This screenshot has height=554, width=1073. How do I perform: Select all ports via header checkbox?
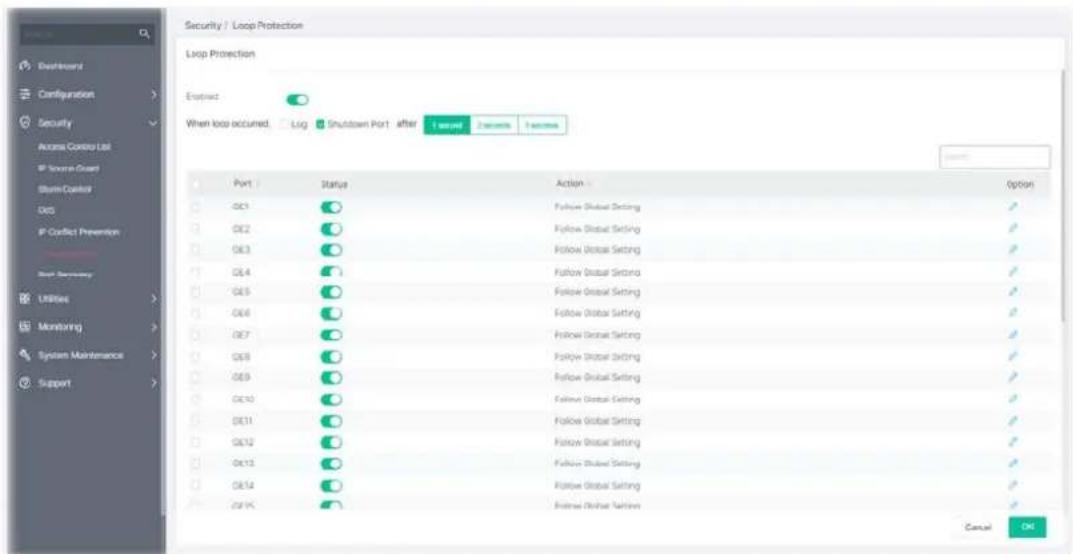click(196, 185)
